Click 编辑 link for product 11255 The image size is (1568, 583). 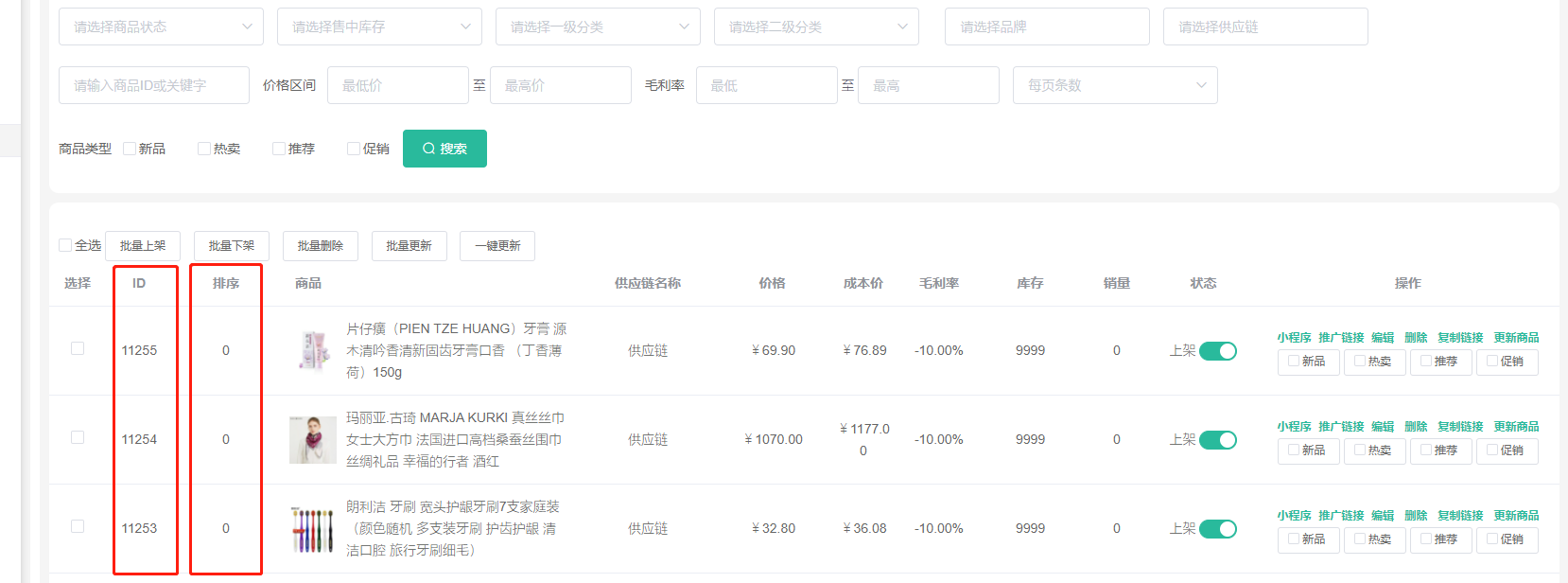coord(1383,338)
